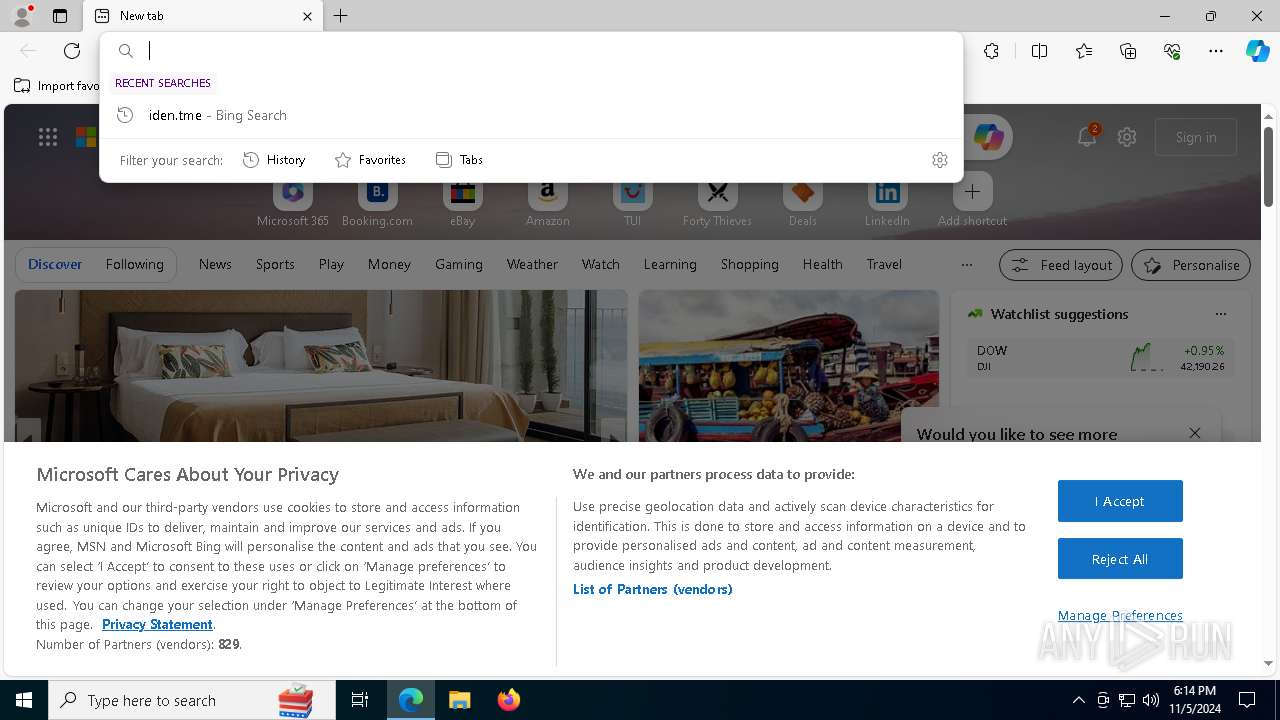Open the Edge profile icon
Image resolution: width=1280 pixels, height=720 pixels.
click(21, 16)
